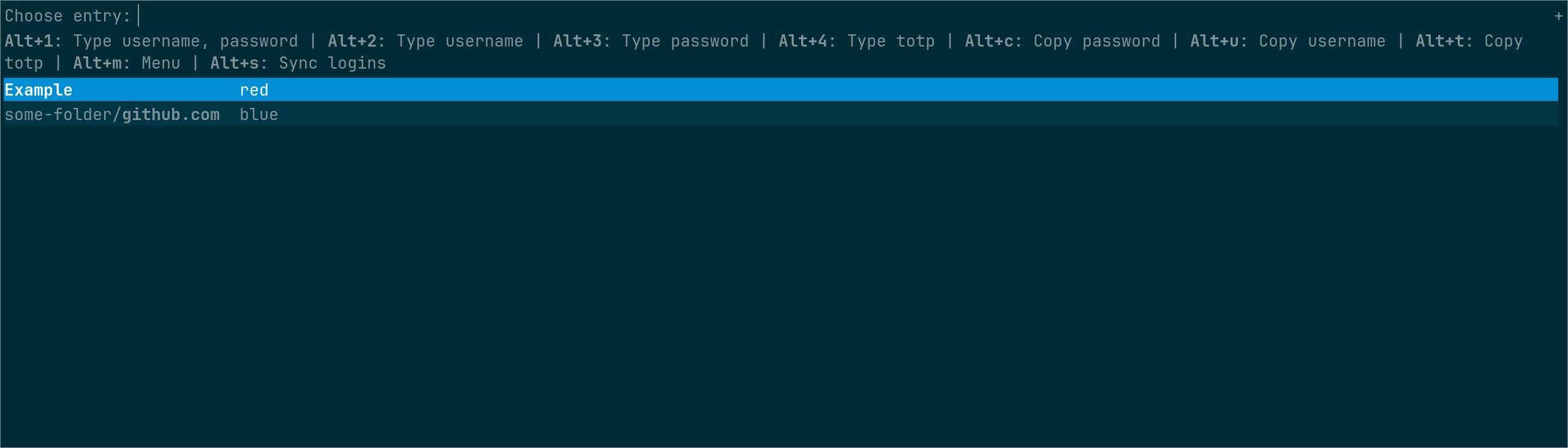Screen dimensions: 1568x448
Task: Click the 'Alt+s: Sync logins' hint
Action: 298,63
